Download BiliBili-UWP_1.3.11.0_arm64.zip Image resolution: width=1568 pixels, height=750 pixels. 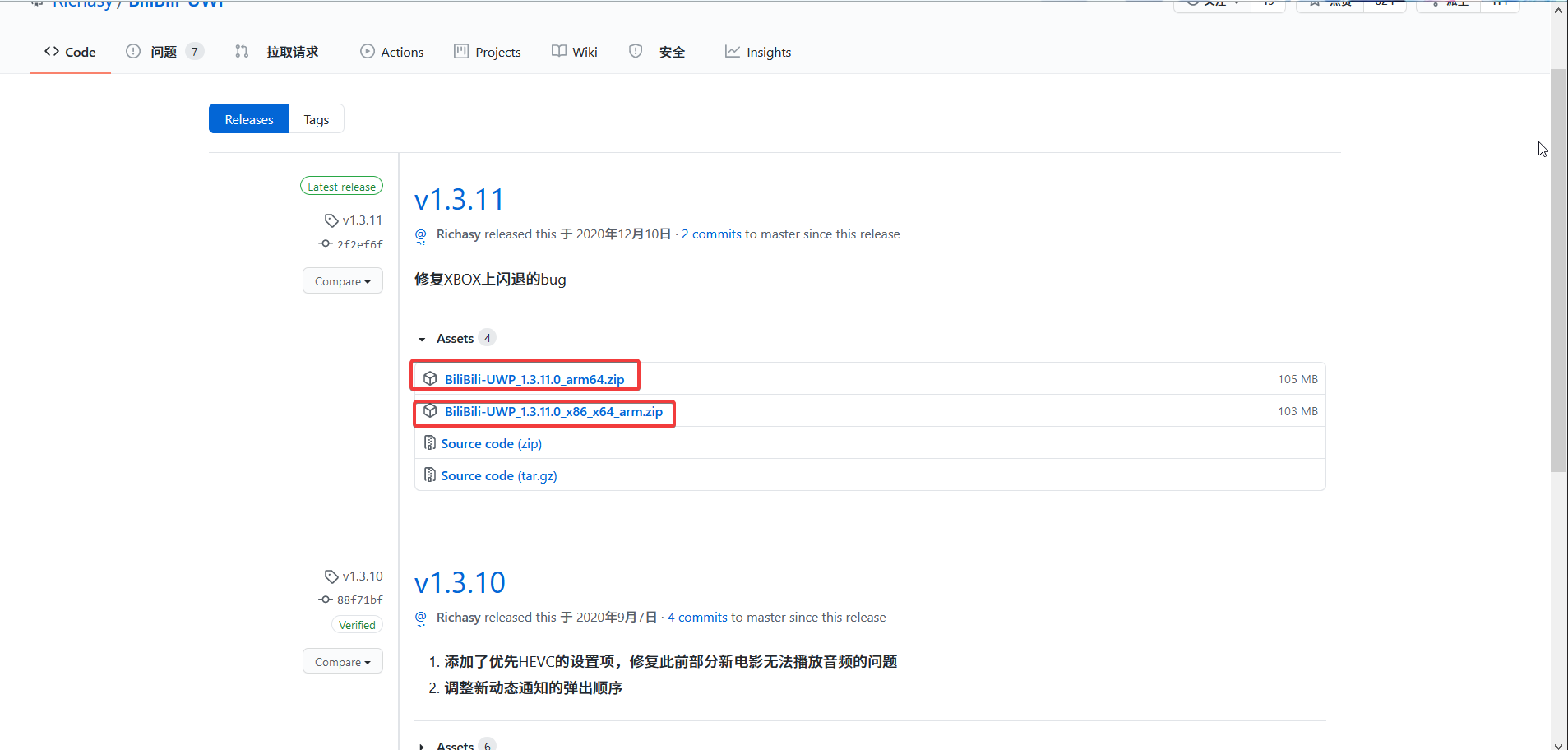pos(534,379)
